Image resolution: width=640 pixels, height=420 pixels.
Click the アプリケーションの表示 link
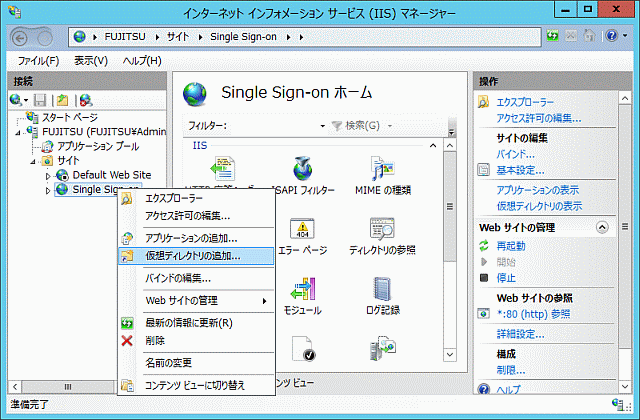tap(538, 190)
